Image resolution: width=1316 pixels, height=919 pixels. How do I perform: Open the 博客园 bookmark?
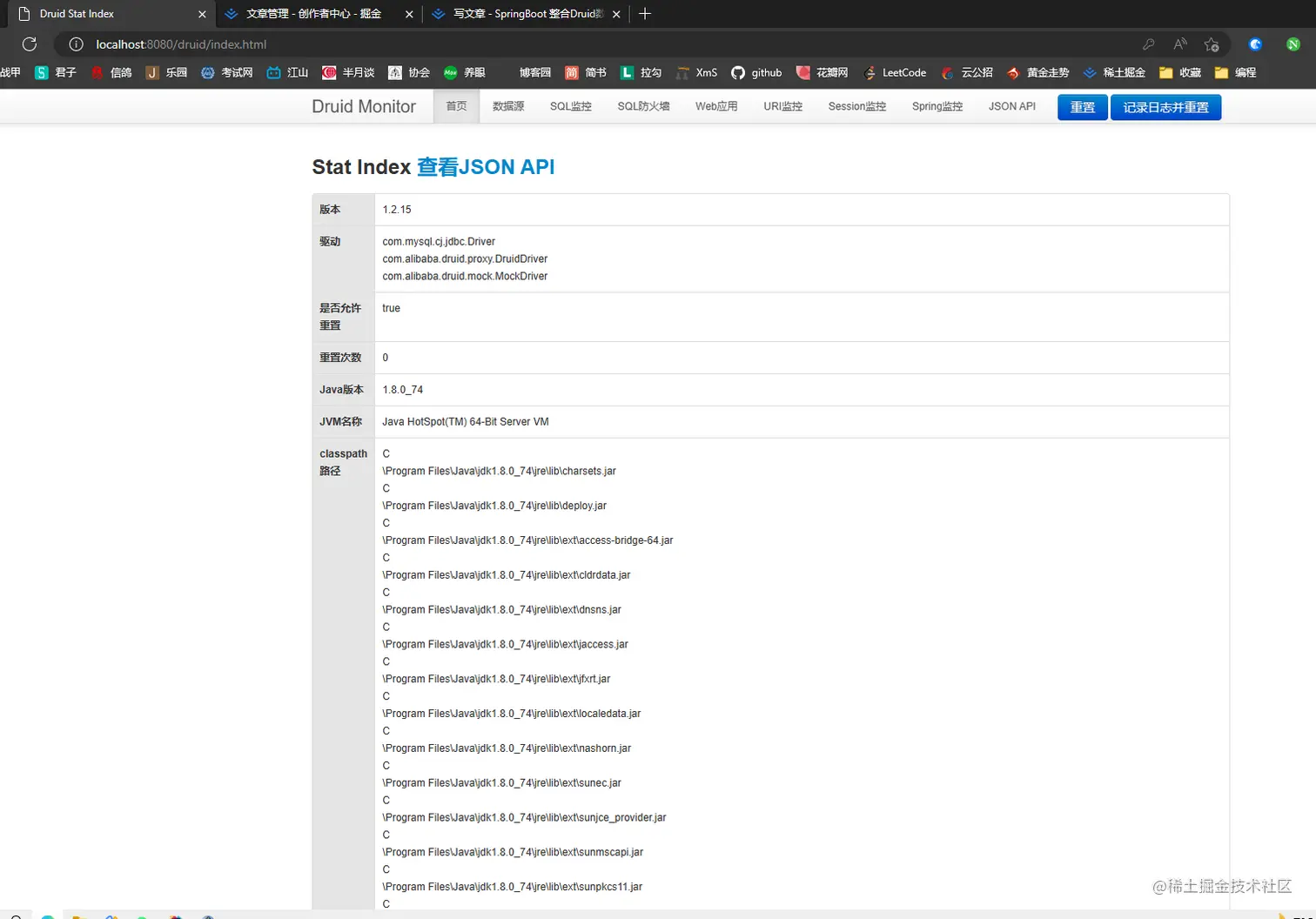pyautogui.click(x=534, y=73)
